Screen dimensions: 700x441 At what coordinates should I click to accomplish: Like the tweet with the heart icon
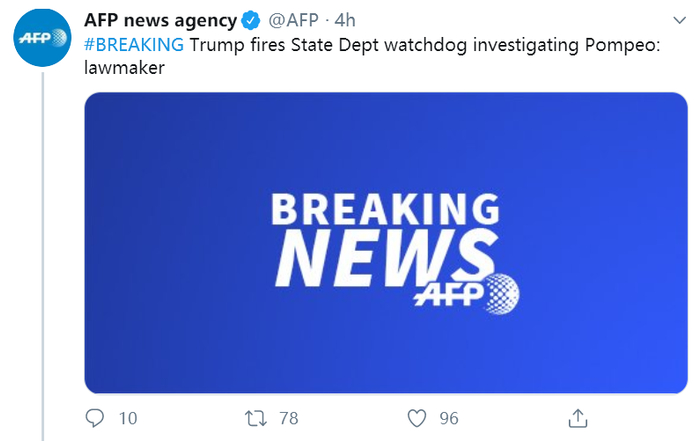click(417, 417)
